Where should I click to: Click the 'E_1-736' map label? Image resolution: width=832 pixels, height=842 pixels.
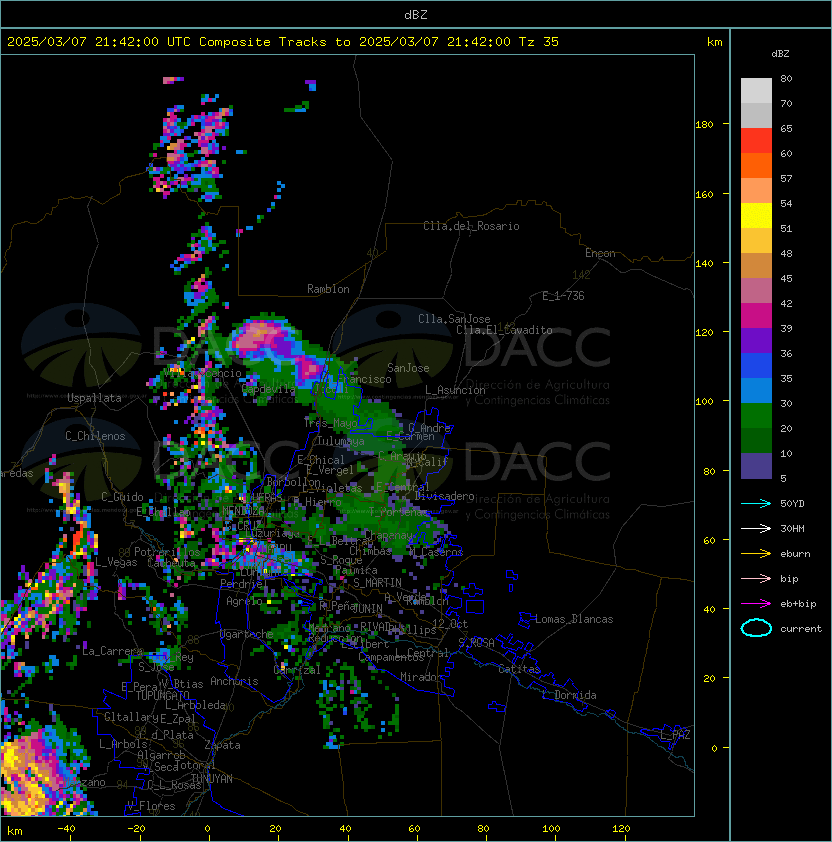click(563, 296)
